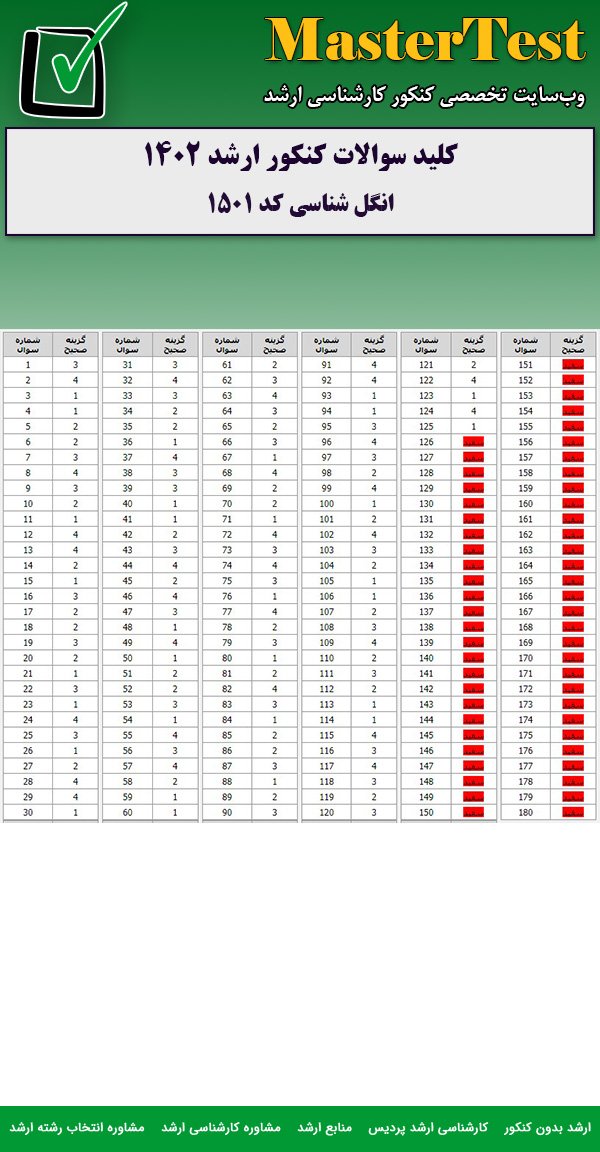Select the heading کلید سوالات کنکور ارشد ۱۴۰۲
The width and height of the screenshot is (600, 1152).
click(300, 157)
